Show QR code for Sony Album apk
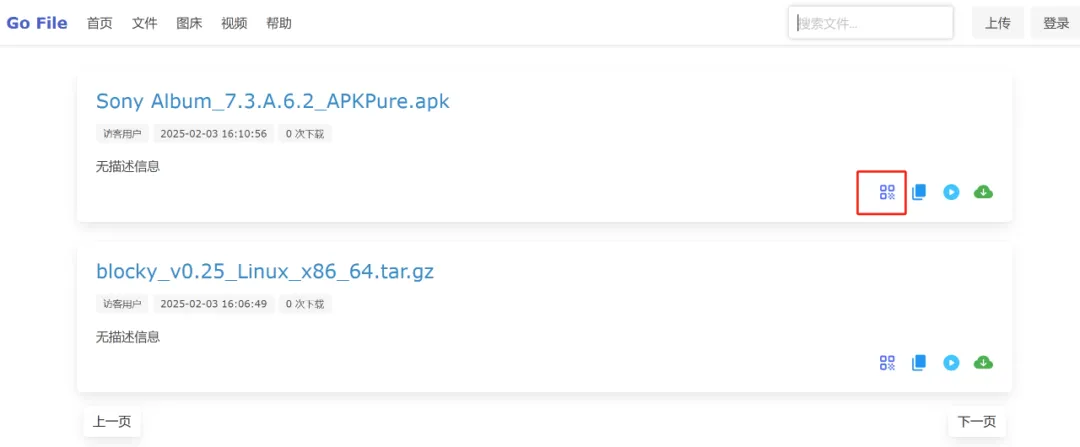Screen dimensions: 1080x447 click(x=887, y=192)
